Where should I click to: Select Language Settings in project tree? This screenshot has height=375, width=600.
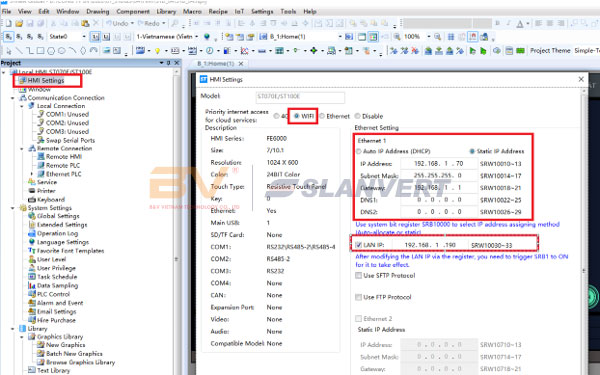point(63,242)
